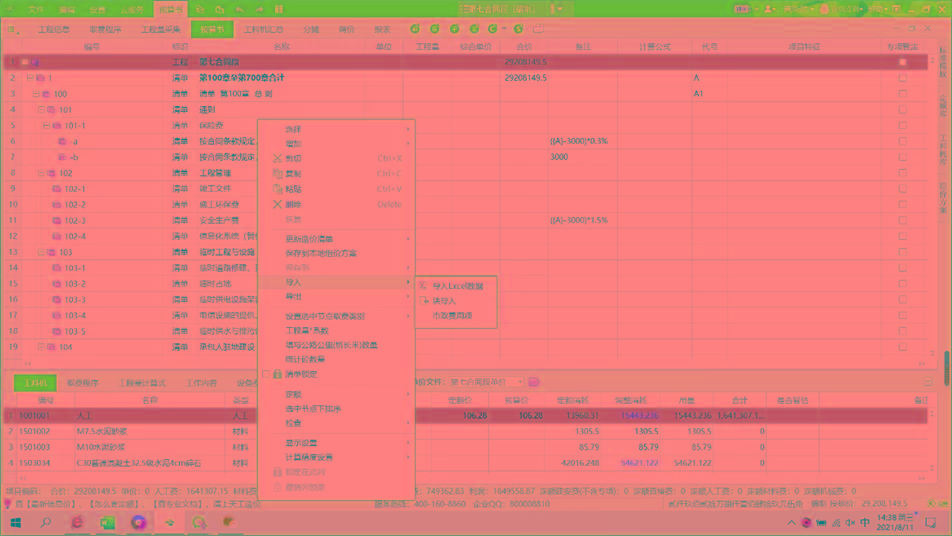
Task: Select cell 15443.236 in 调整消耗 column
Action: (x=633, y=415)
